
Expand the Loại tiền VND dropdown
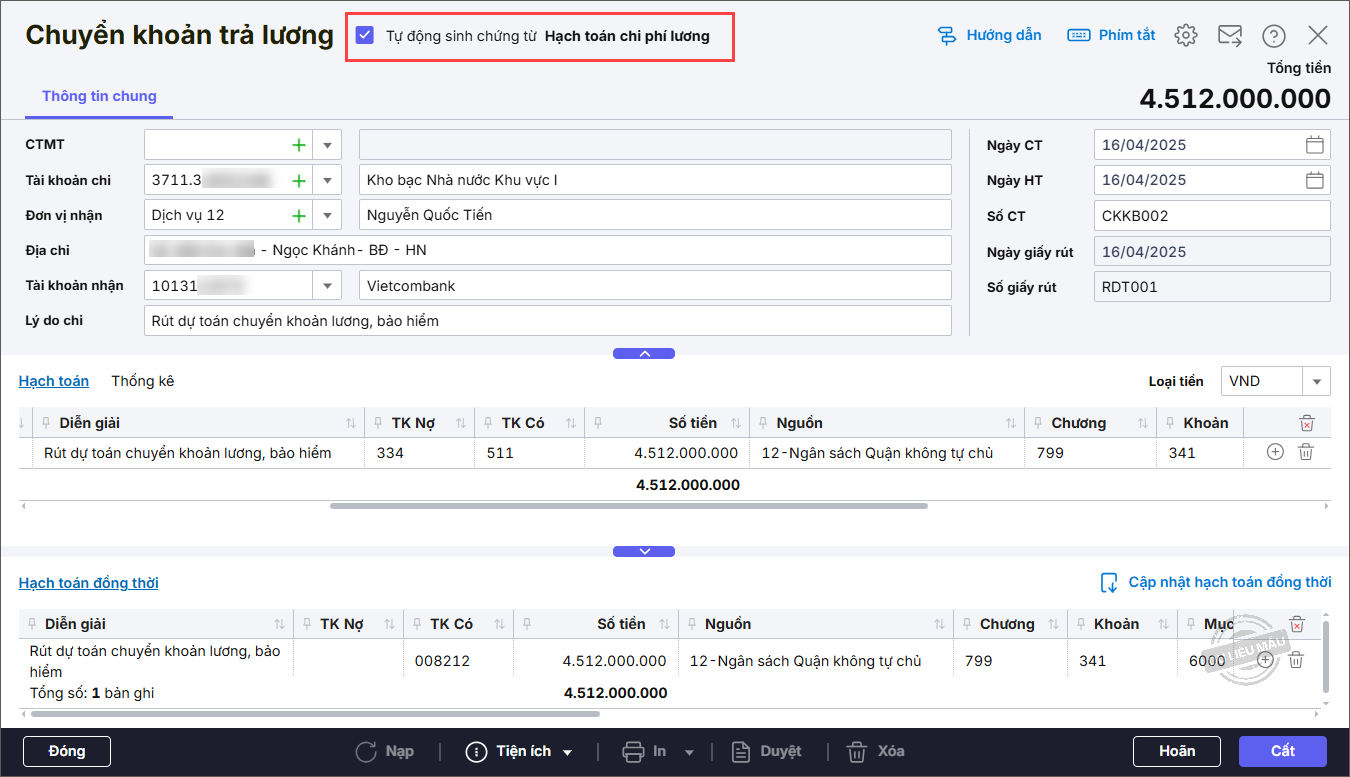click(1316, 381)
